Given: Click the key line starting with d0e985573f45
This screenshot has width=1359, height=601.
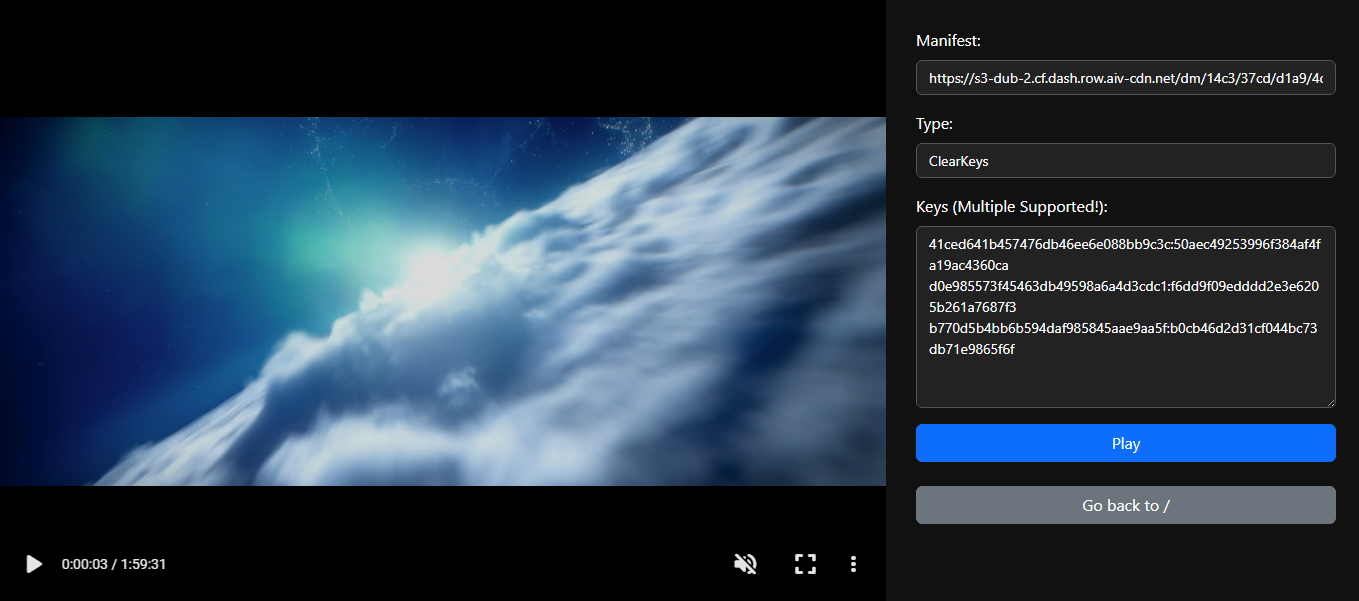Looking at the screenshot, I should 1125,296.
